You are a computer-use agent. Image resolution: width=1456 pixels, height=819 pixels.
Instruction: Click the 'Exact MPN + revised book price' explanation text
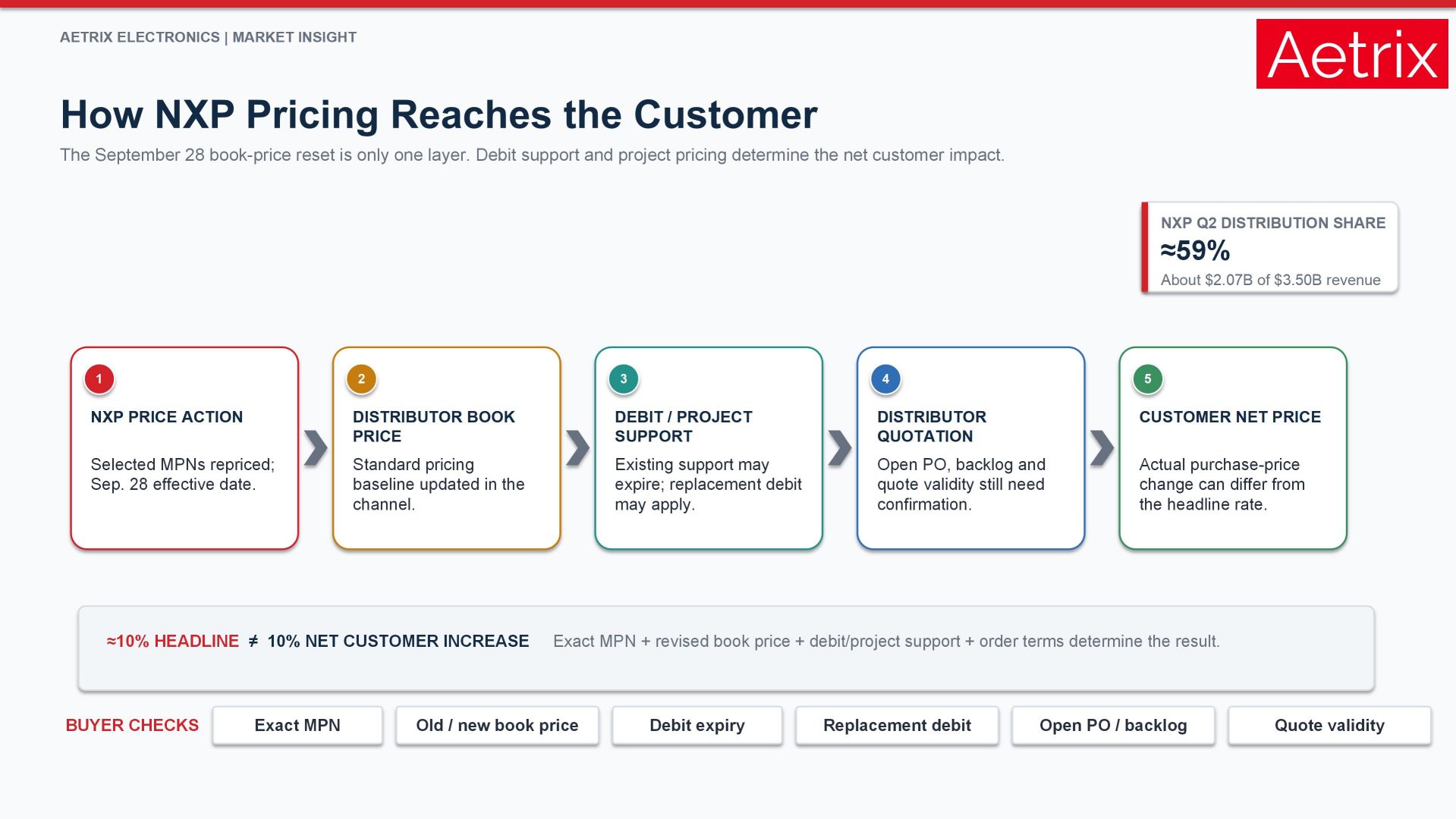886,642
